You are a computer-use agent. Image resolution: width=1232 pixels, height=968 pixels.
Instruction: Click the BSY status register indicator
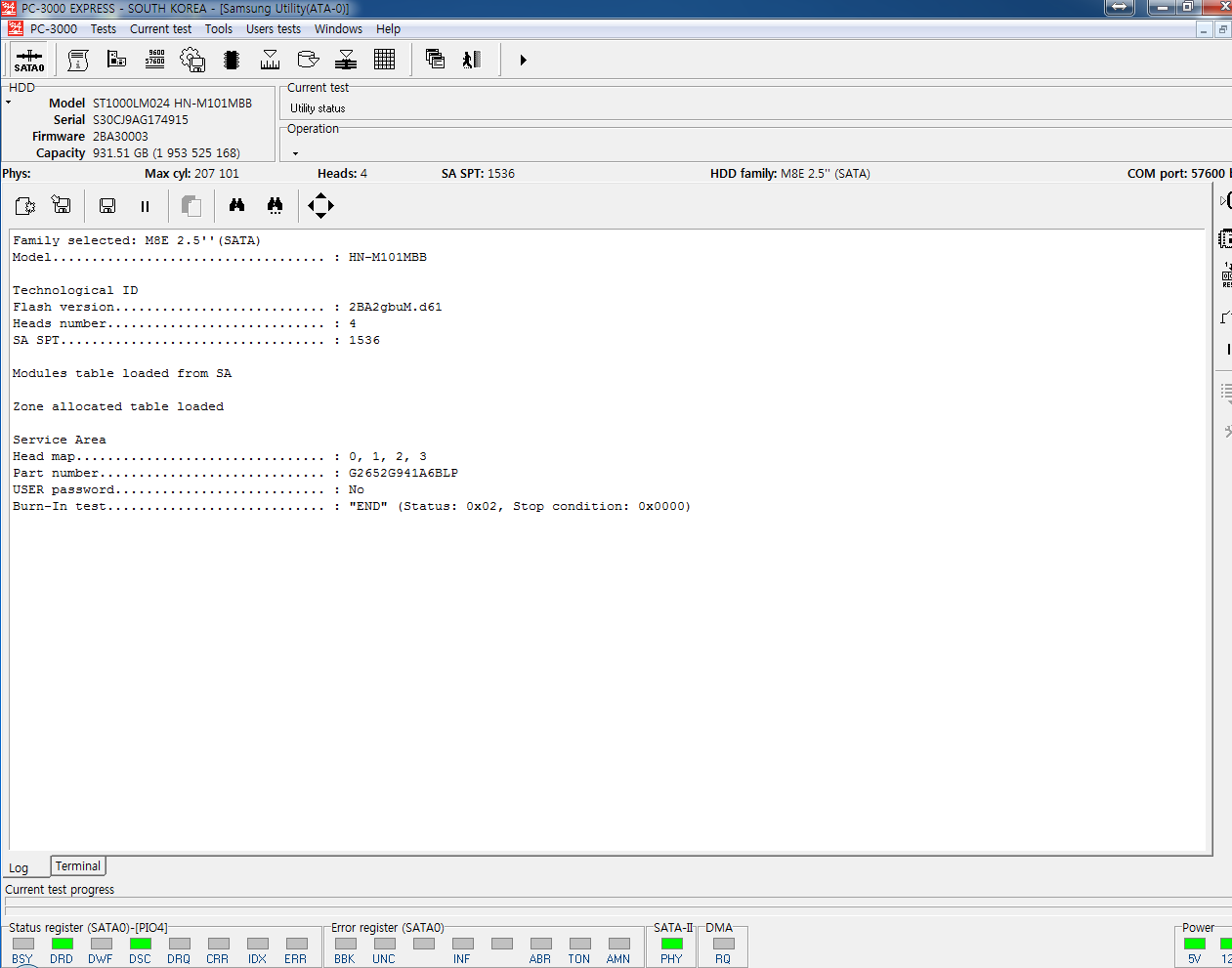[22, 944]
